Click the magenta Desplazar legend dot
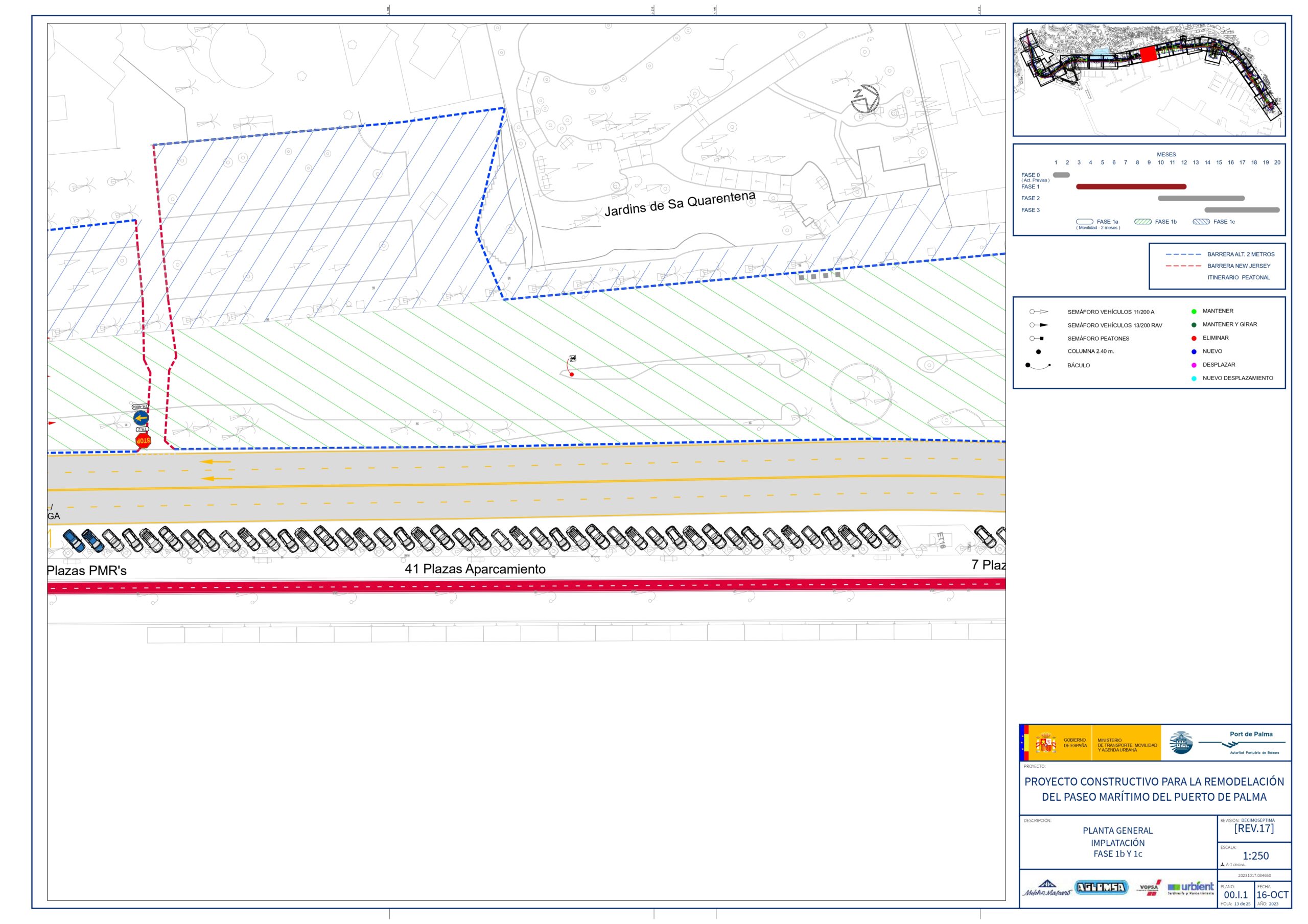Screen dimensions: 1308x924 (1194, 365)
